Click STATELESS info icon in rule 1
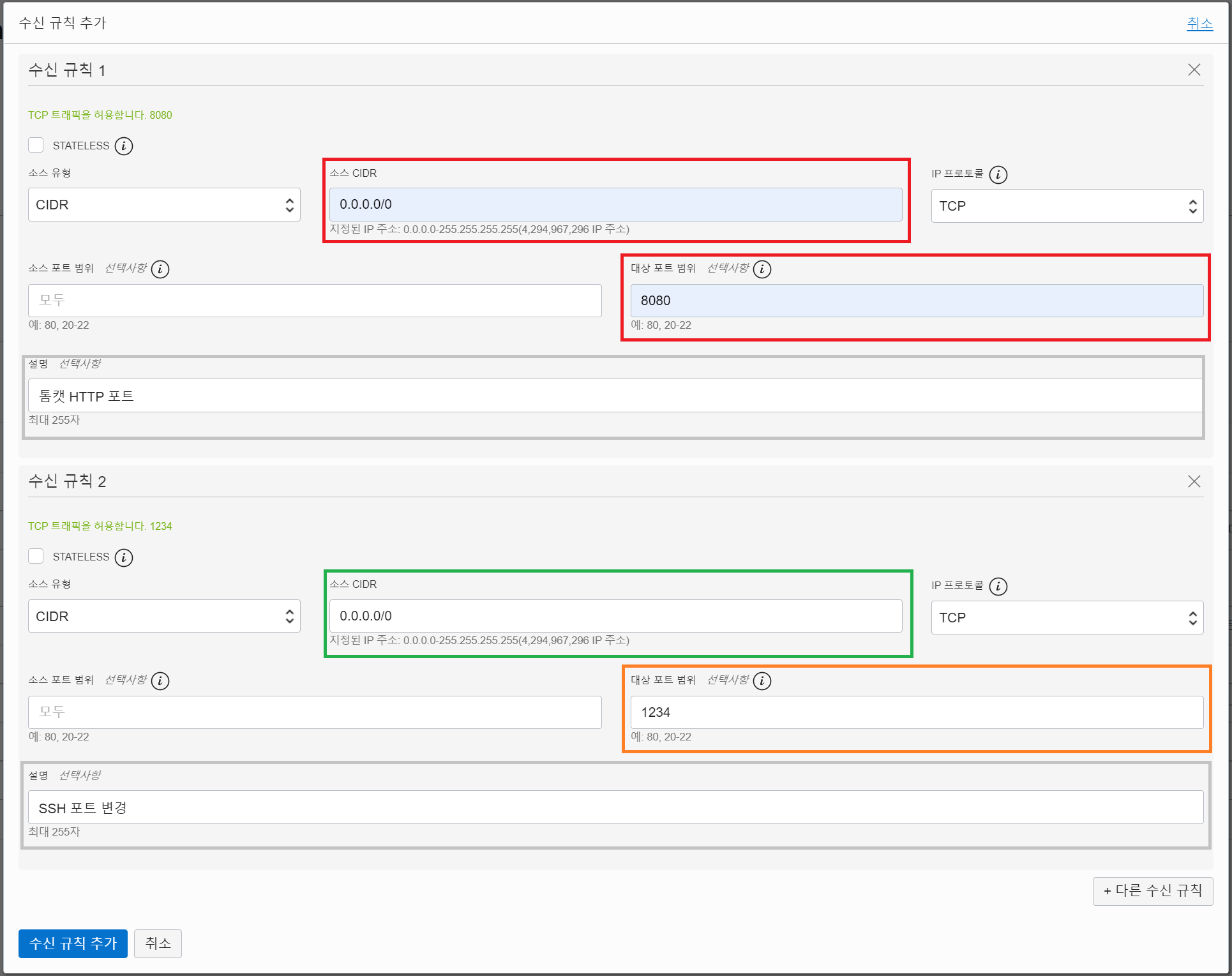 coord(124,146)
